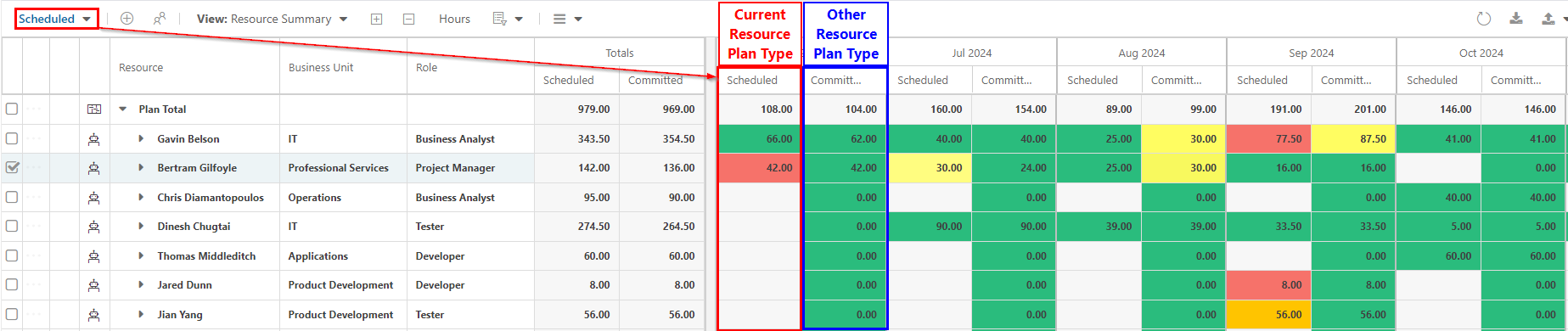Click the refresh icon in the toolbar

[x=1484, y=19]
